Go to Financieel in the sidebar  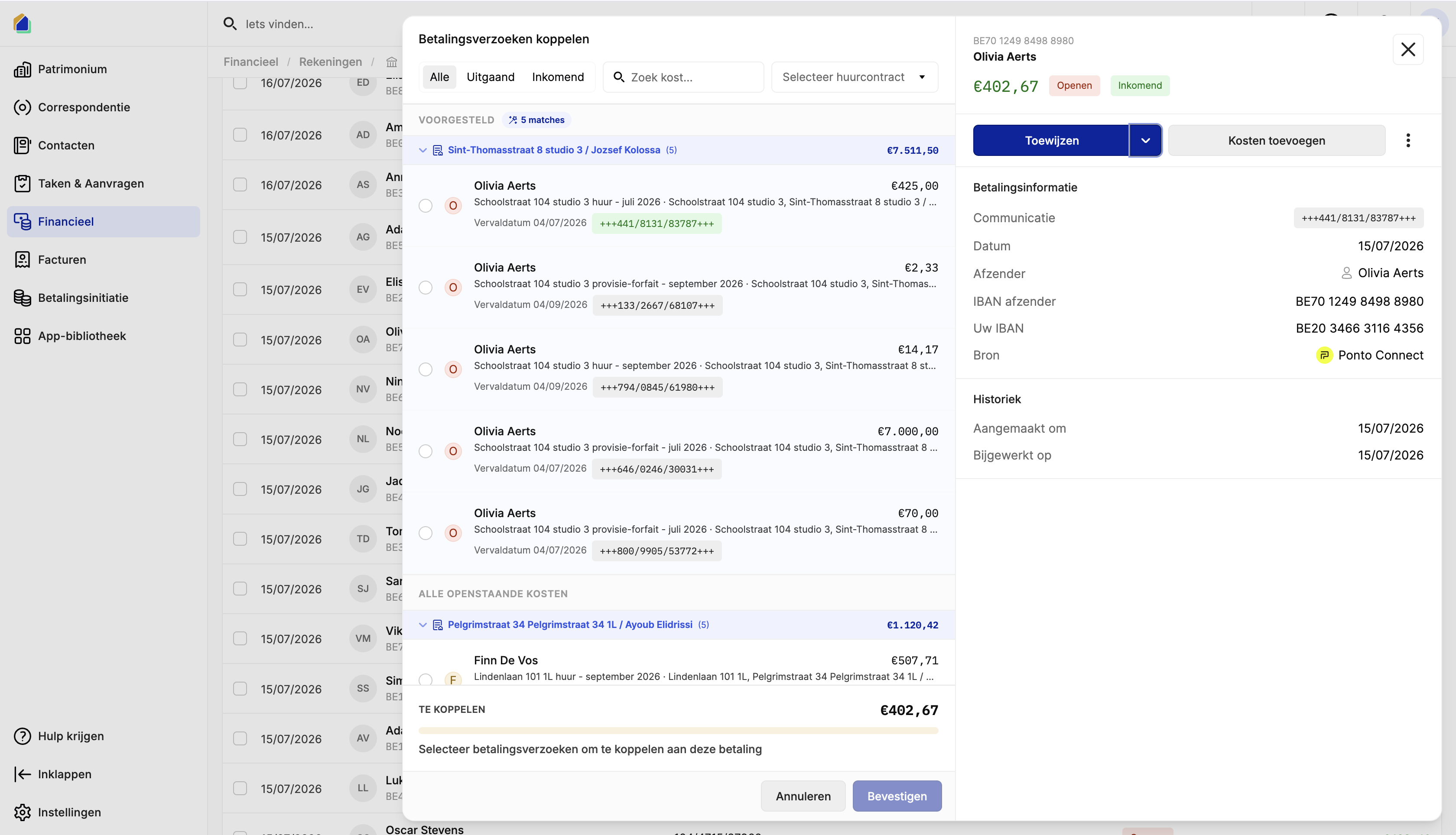coord(103,222)
